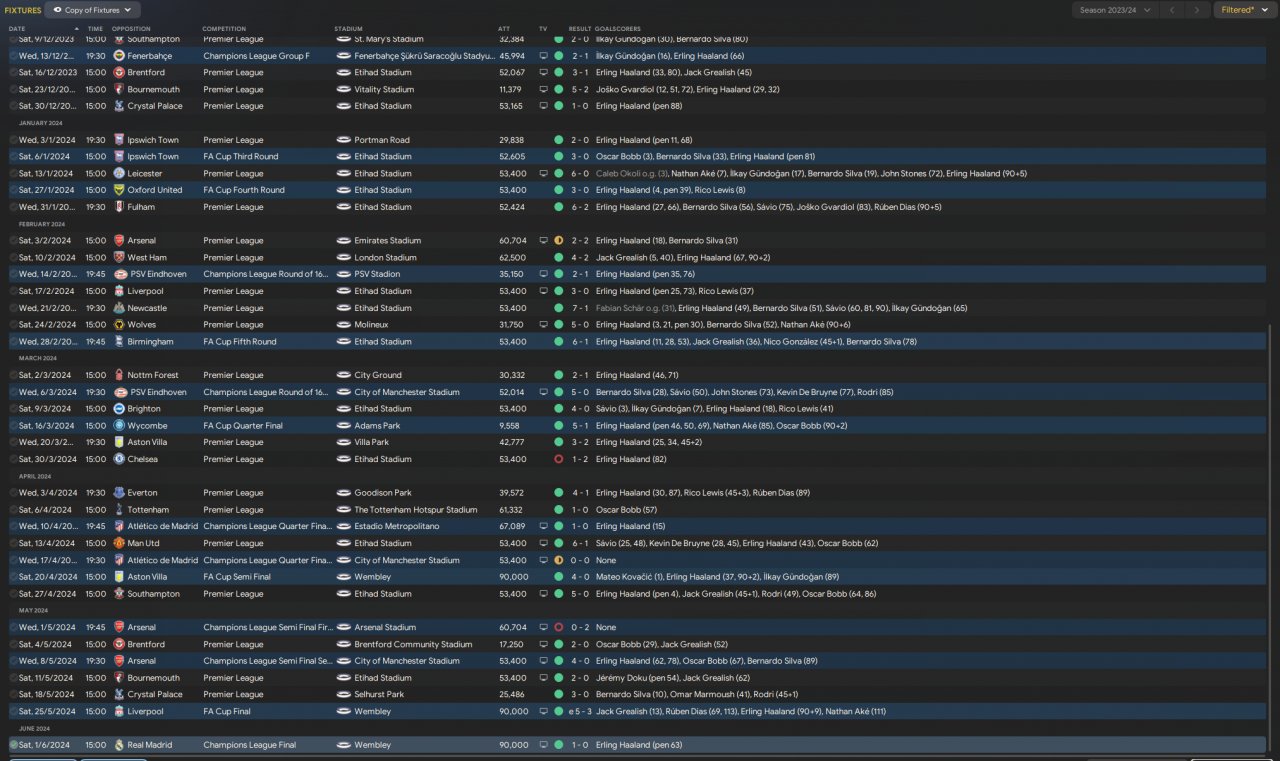
Task: Open the Filtered dropdown menu
Action: 1246,10
